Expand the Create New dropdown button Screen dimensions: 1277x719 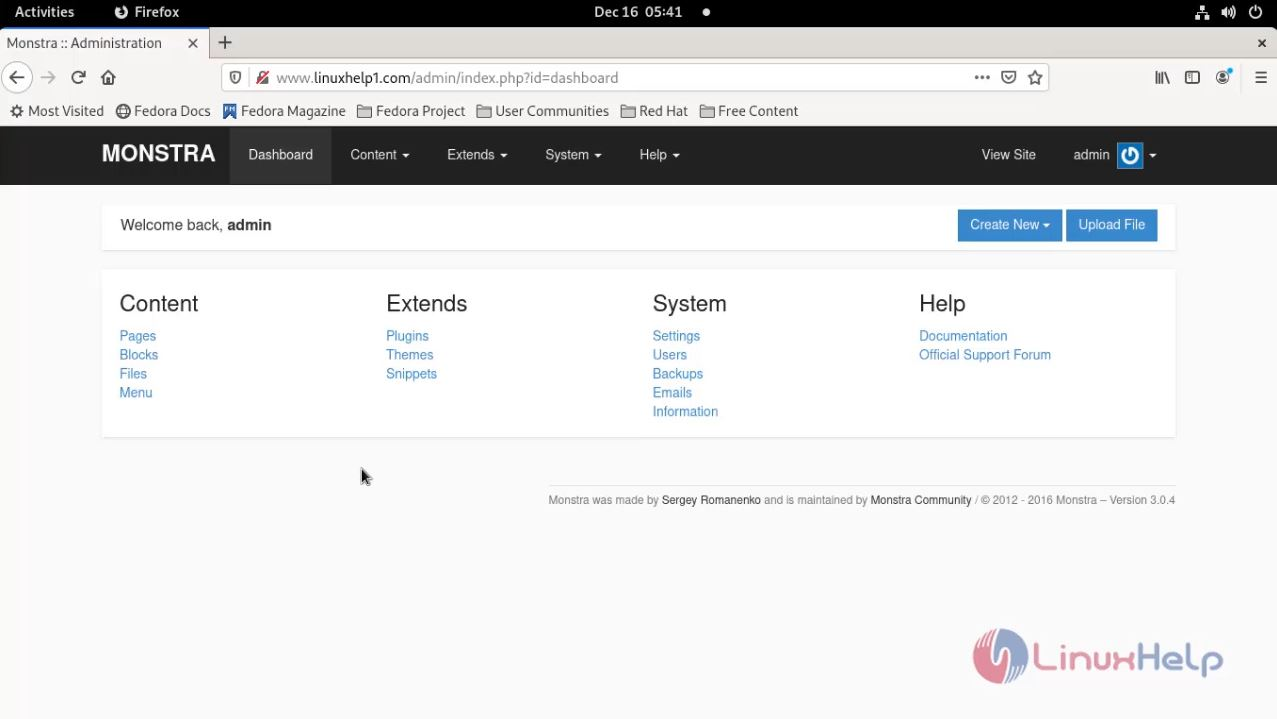pos(1009,225)
